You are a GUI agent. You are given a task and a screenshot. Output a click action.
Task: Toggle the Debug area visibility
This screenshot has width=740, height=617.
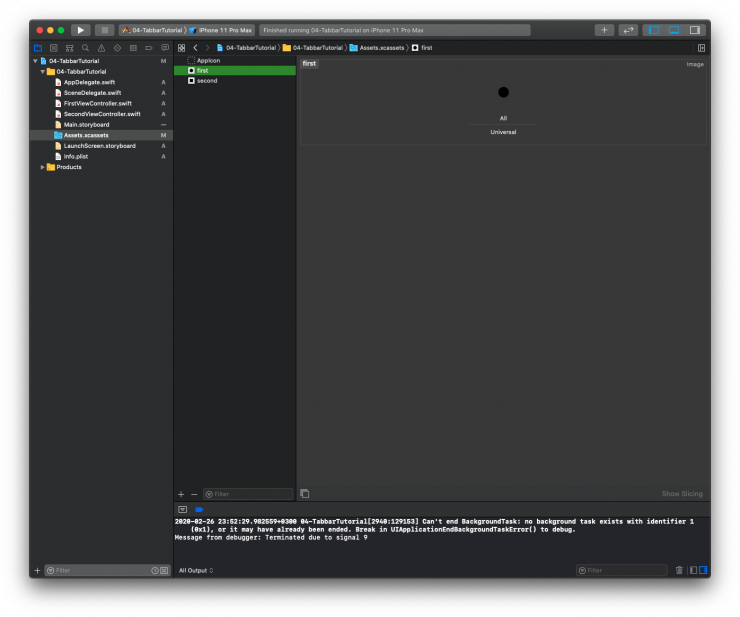click(x=674, y=30)
